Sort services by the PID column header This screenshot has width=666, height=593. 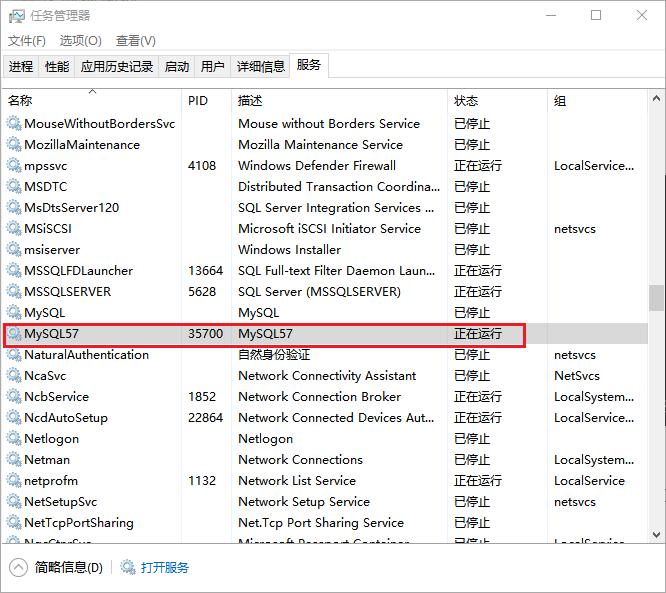point(206,101)
